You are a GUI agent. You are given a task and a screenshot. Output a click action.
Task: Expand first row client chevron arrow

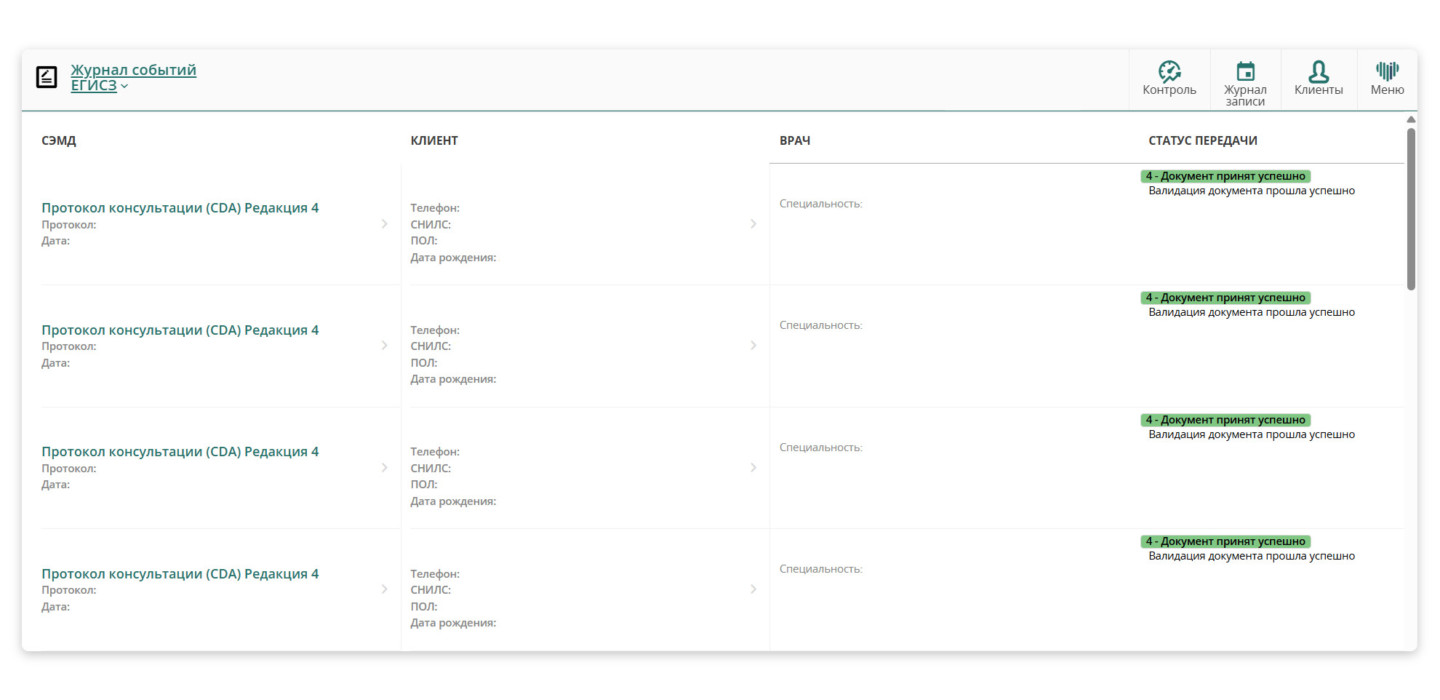(753, 224)
